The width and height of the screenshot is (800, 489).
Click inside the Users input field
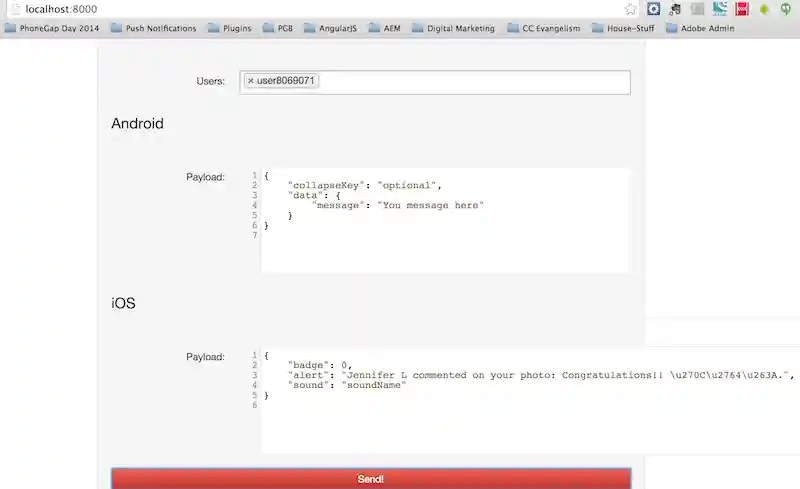pos(470,82)
